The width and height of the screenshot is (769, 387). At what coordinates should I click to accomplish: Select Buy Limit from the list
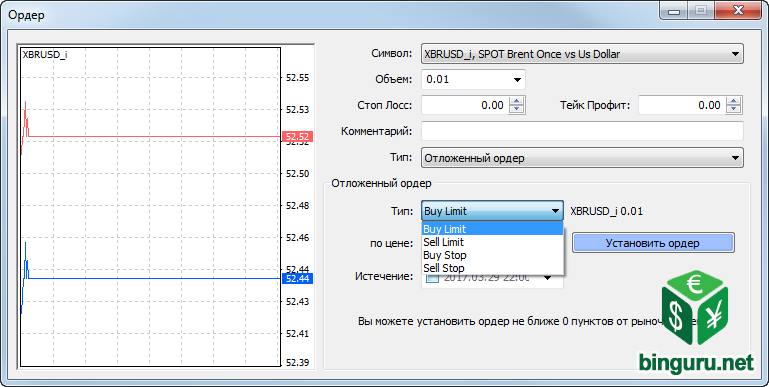(x=492, y=229)
